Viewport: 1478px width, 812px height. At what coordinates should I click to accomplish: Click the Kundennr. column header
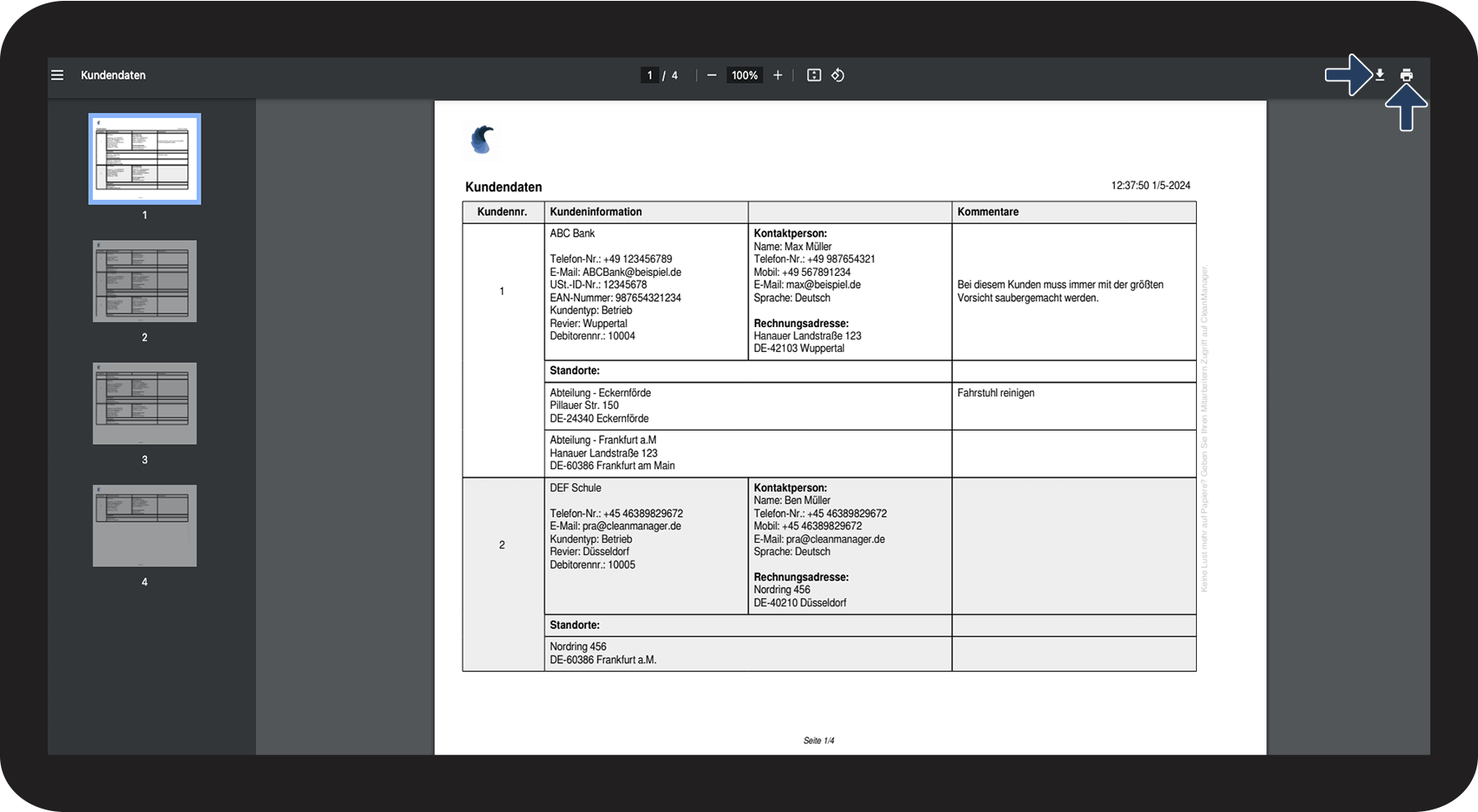502,212
